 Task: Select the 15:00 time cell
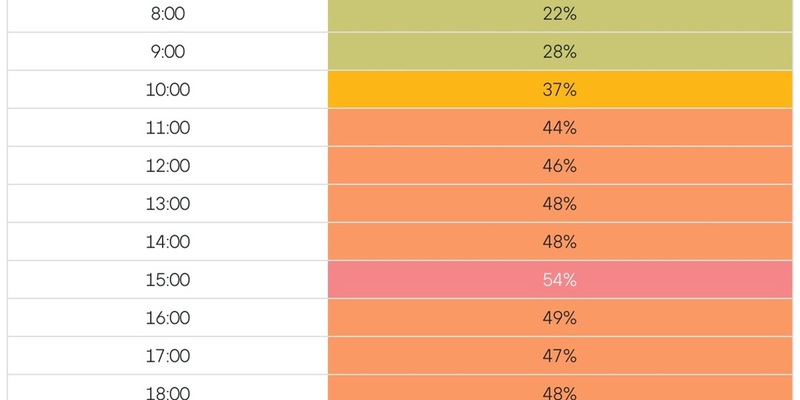(x=167, y=280)
